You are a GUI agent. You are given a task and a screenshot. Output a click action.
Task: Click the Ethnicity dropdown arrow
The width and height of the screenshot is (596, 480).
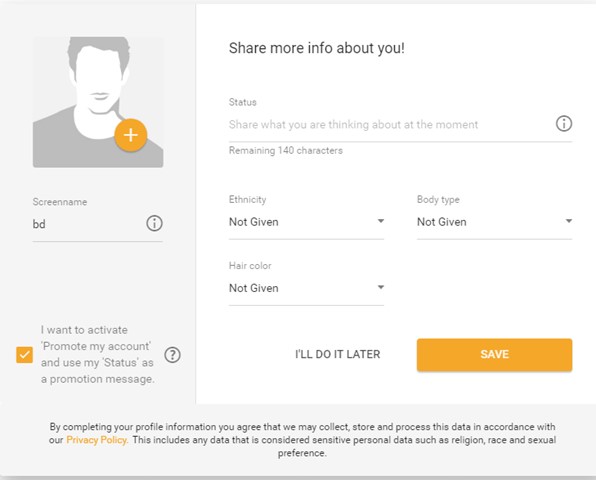click(x=380, y=221)
